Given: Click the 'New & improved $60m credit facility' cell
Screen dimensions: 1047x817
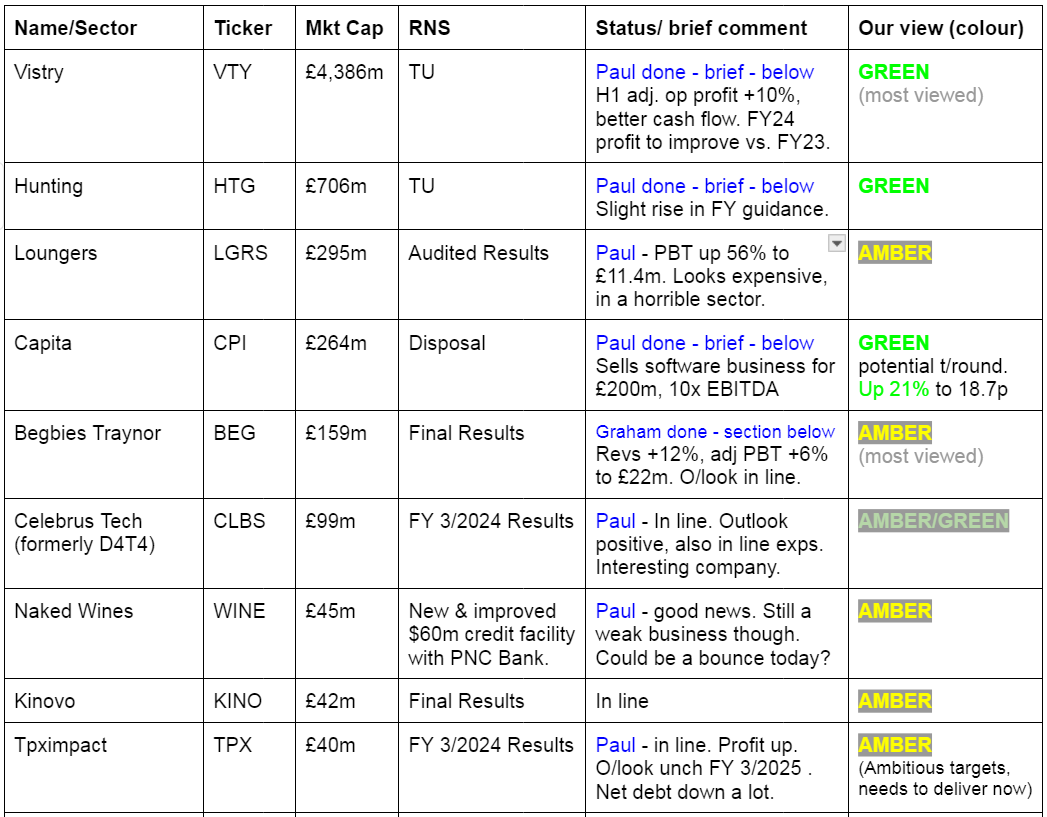Looking at the screenshot, I should tap(491, 634).
